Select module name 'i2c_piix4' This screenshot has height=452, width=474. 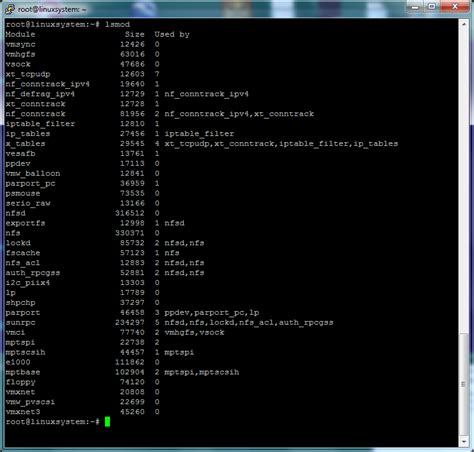tap(28, 283)
